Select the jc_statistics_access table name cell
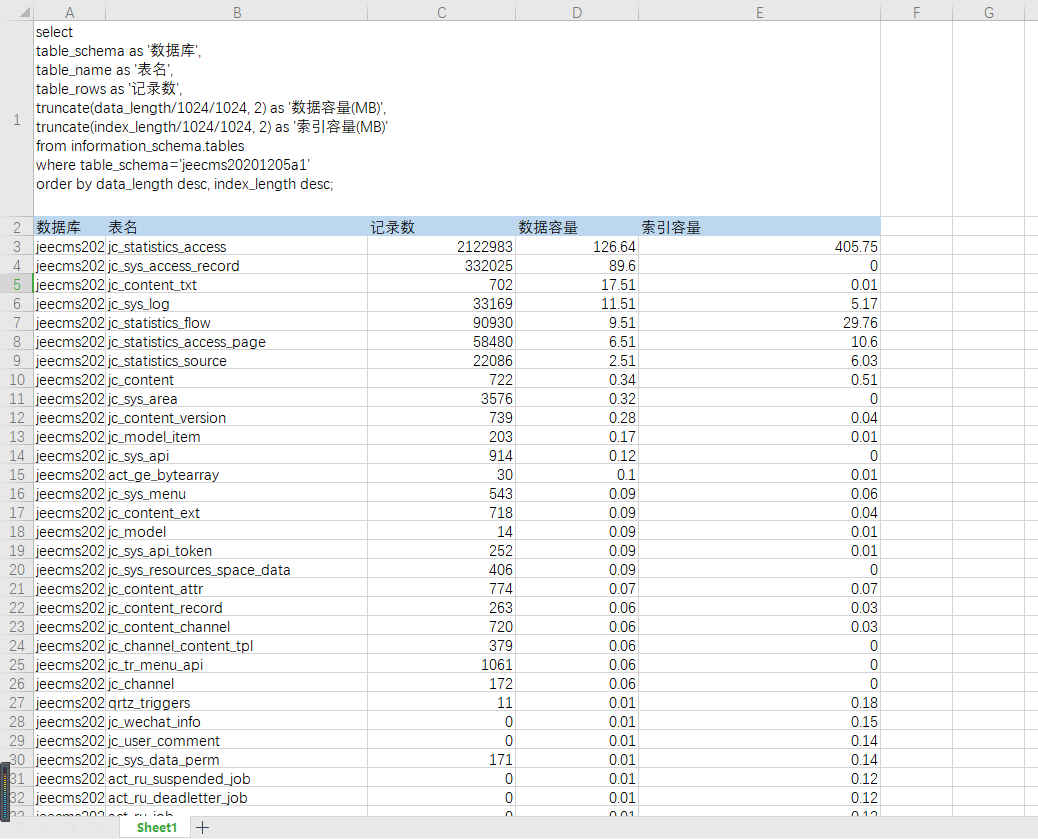This screenshot has width=1038, height=839. click(x=236, y=246)
